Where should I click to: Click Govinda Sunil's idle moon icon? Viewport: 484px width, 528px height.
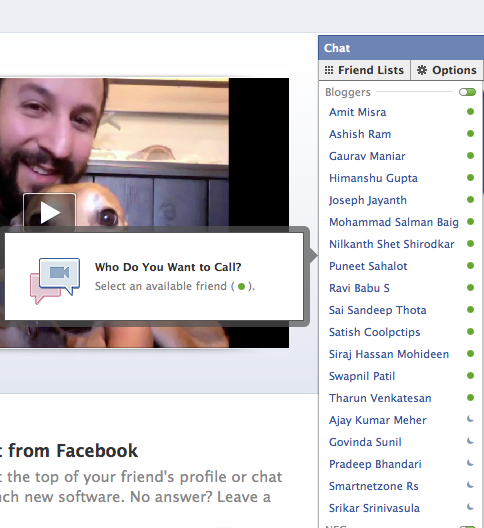(471, 441)
